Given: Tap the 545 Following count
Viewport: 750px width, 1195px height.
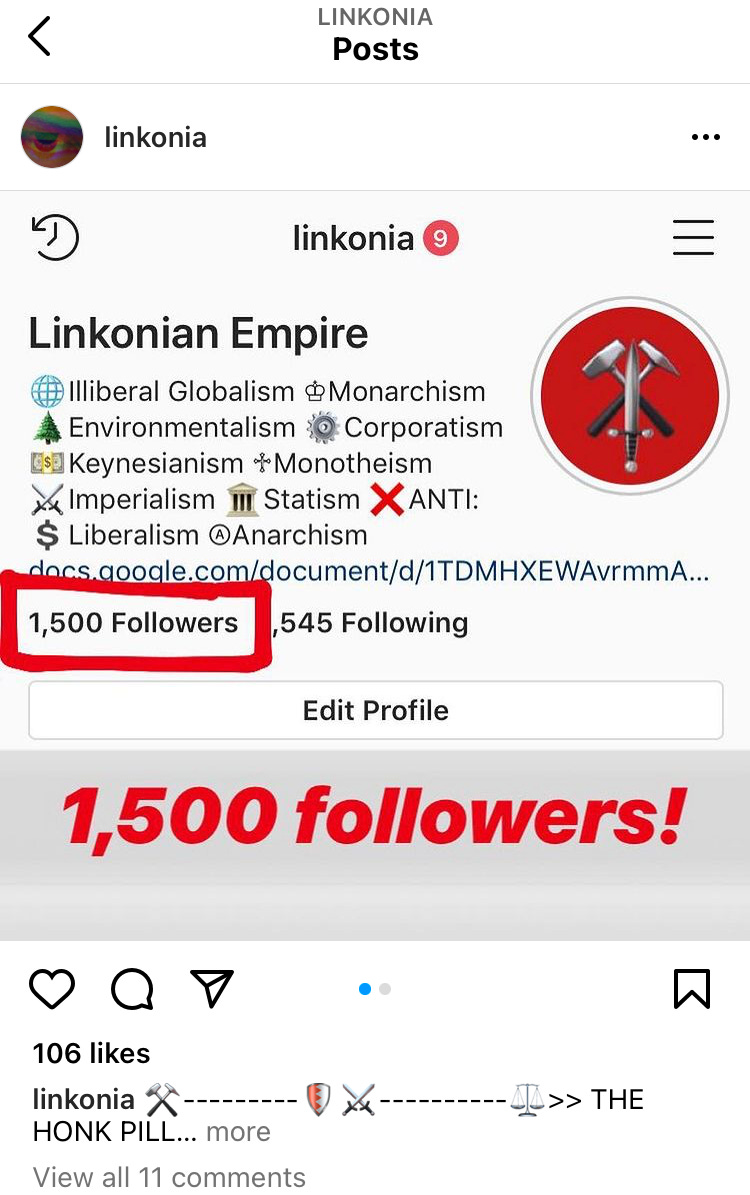Looking at the screenshot, I should [x=373, y=623].
